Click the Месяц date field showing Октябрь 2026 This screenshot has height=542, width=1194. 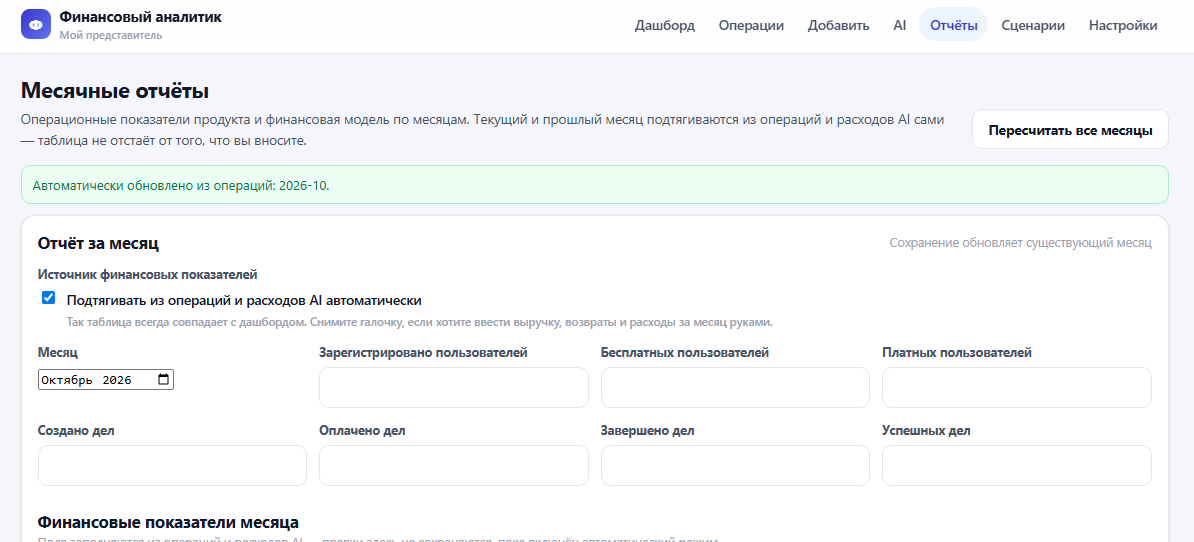106,379
